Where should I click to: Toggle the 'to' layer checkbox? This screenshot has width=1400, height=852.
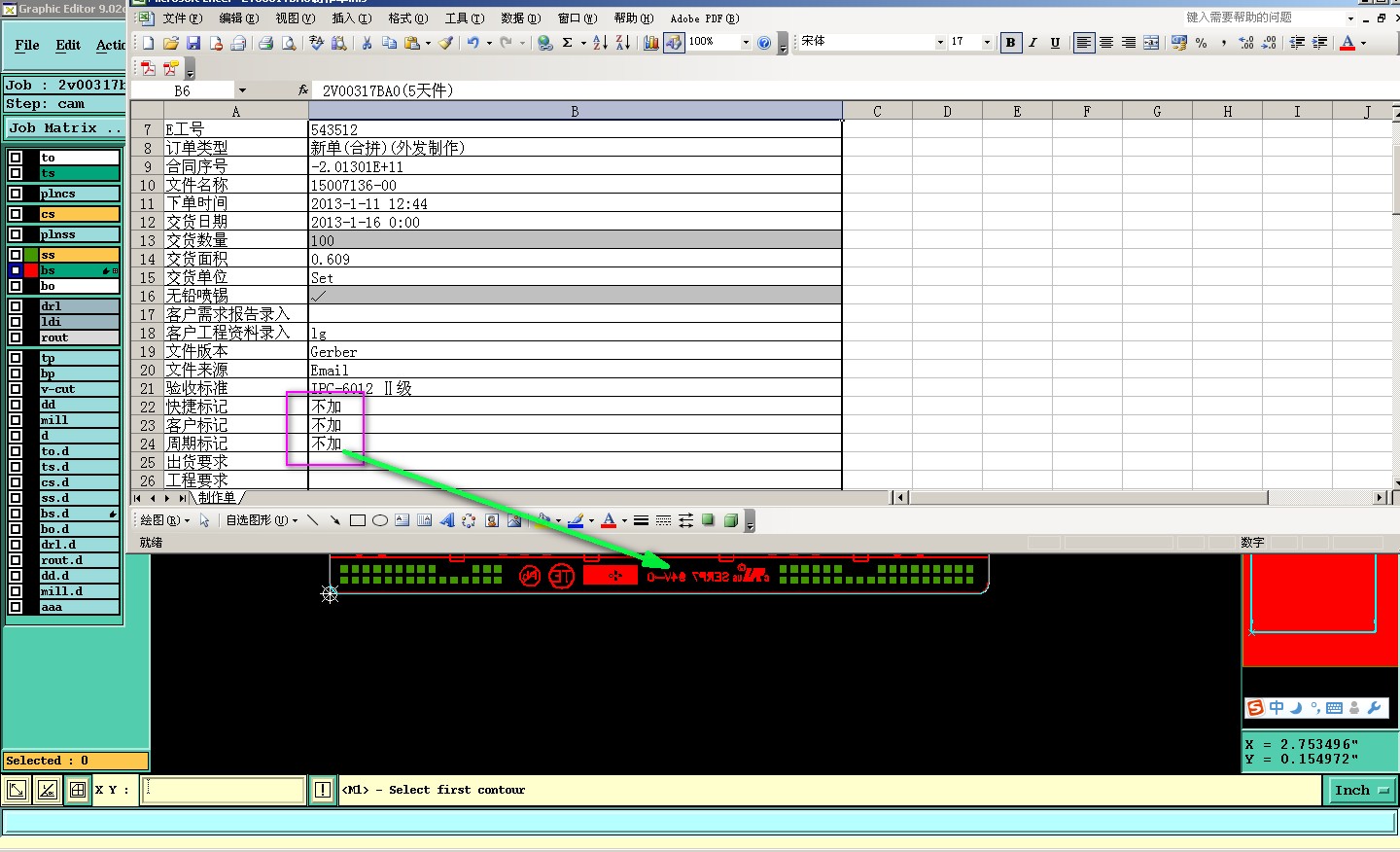click(16, 158)
